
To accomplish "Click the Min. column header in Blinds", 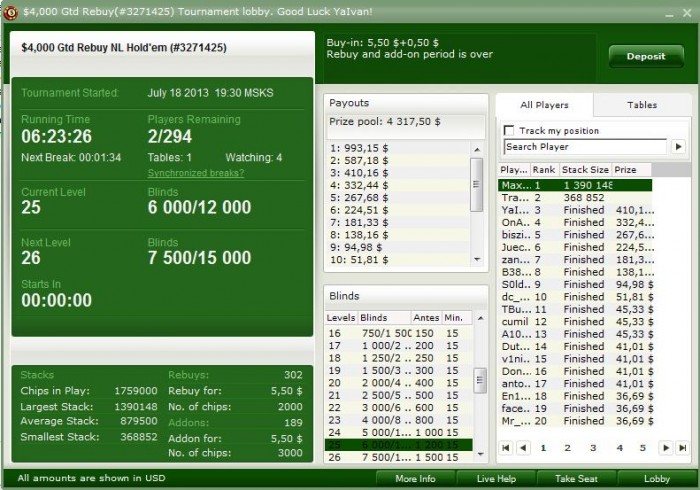I will click(x=456, y=318).
